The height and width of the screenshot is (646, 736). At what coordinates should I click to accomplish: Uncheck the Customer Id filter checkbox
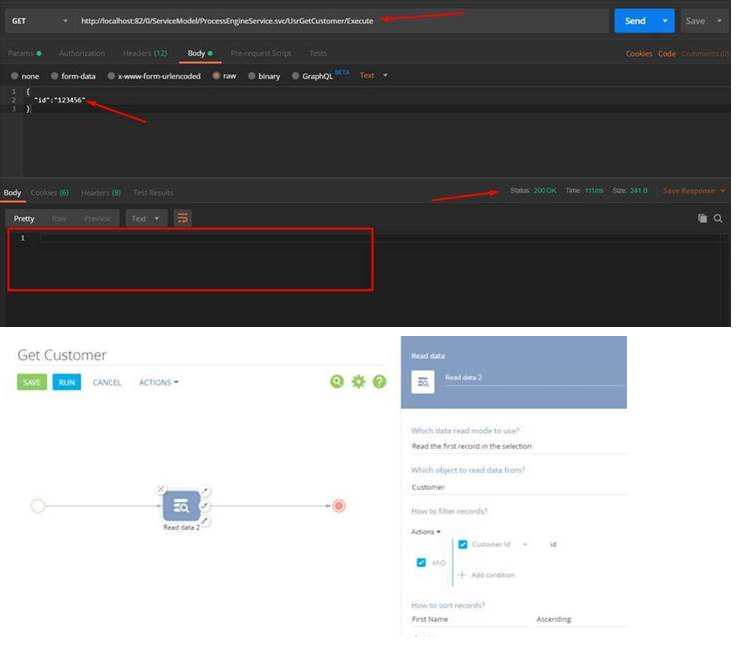pyautogui.click(x=462, y=544)
